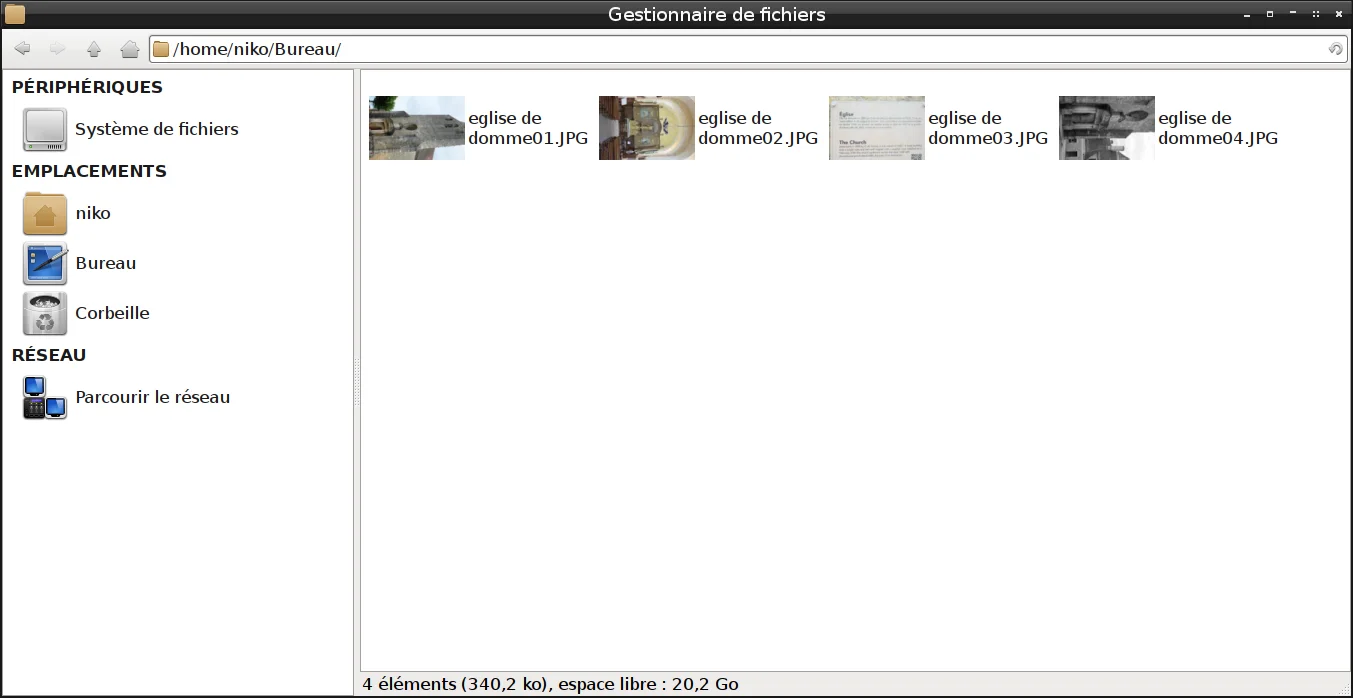Click the folder icon in the path bar
The image size is (1353, 698).
[x=161, y=49]
